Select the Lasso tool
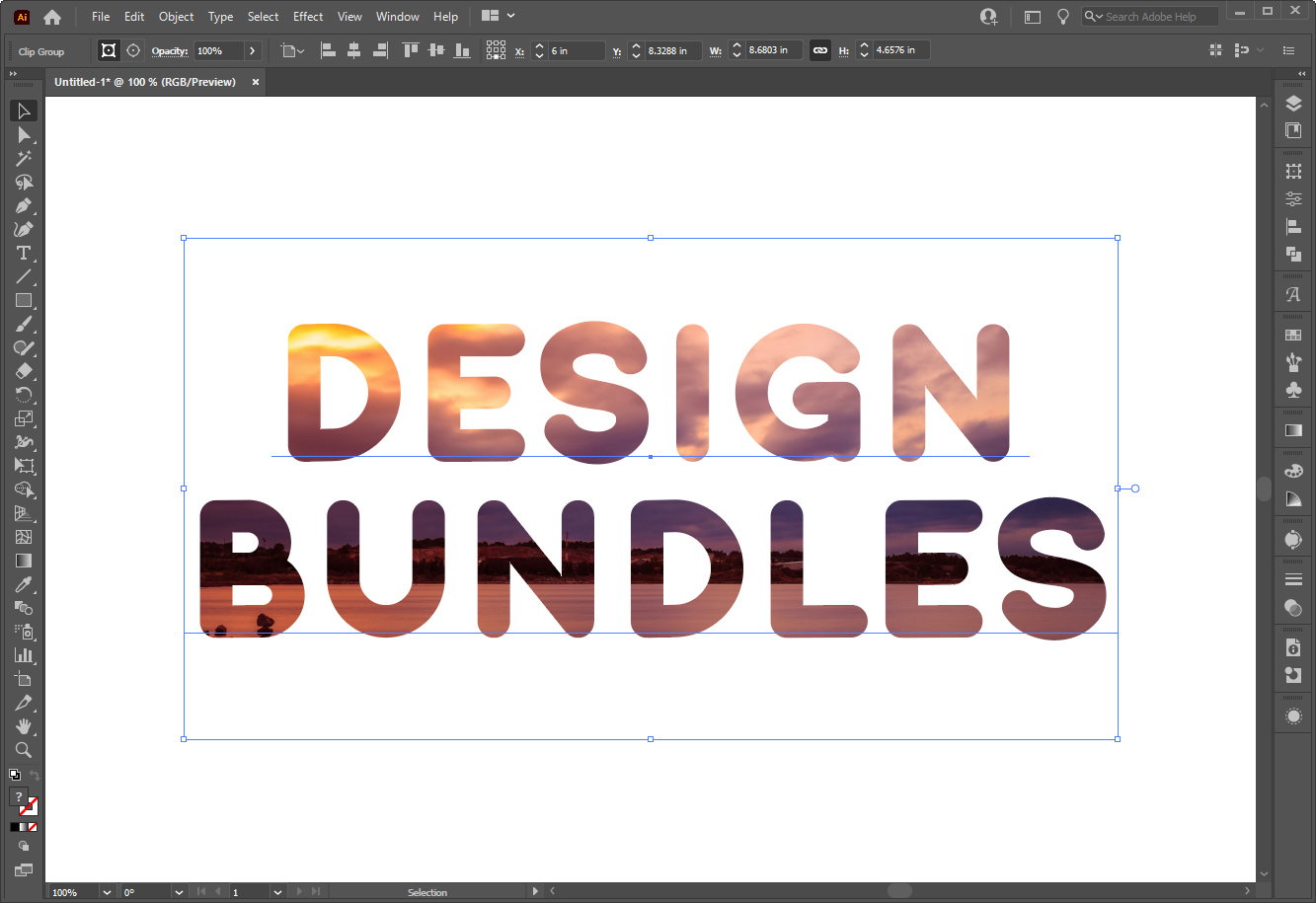1316x903 pixels. pos(24,182)
